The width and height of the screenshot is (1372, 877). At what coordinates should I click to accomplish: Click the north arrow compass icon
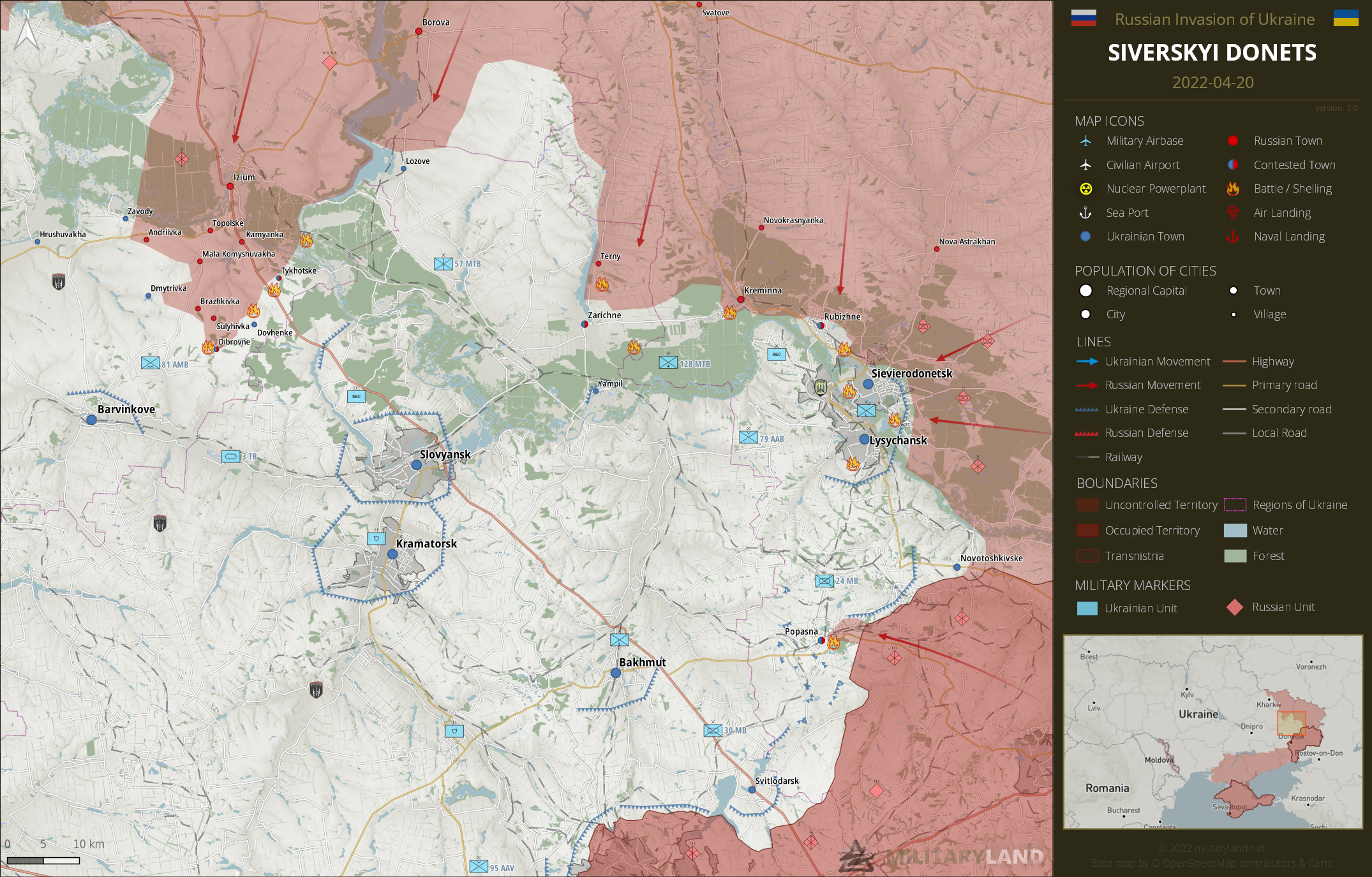pos(27,29)
